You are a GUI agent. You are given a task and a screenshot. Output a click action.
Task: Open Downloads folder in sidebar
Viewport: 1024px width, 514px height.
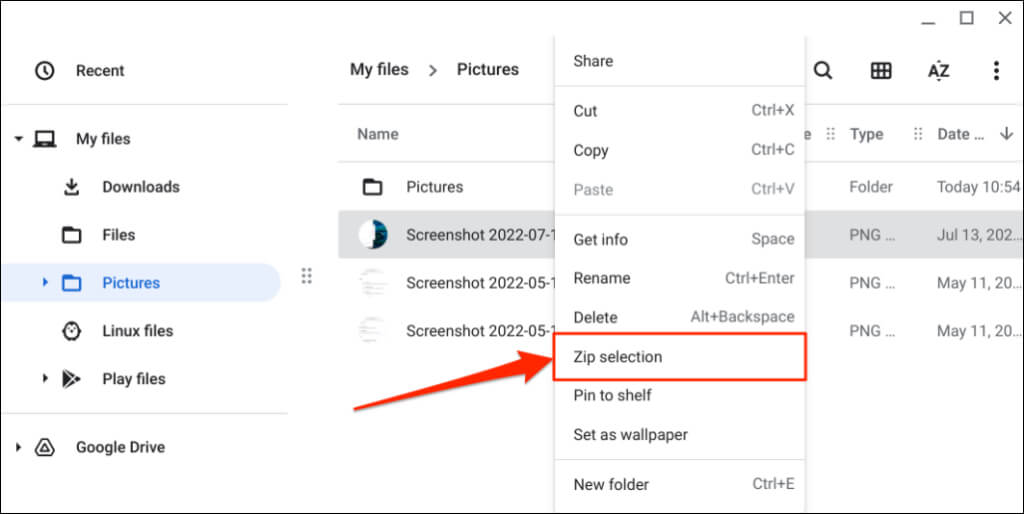pos(140,187)
